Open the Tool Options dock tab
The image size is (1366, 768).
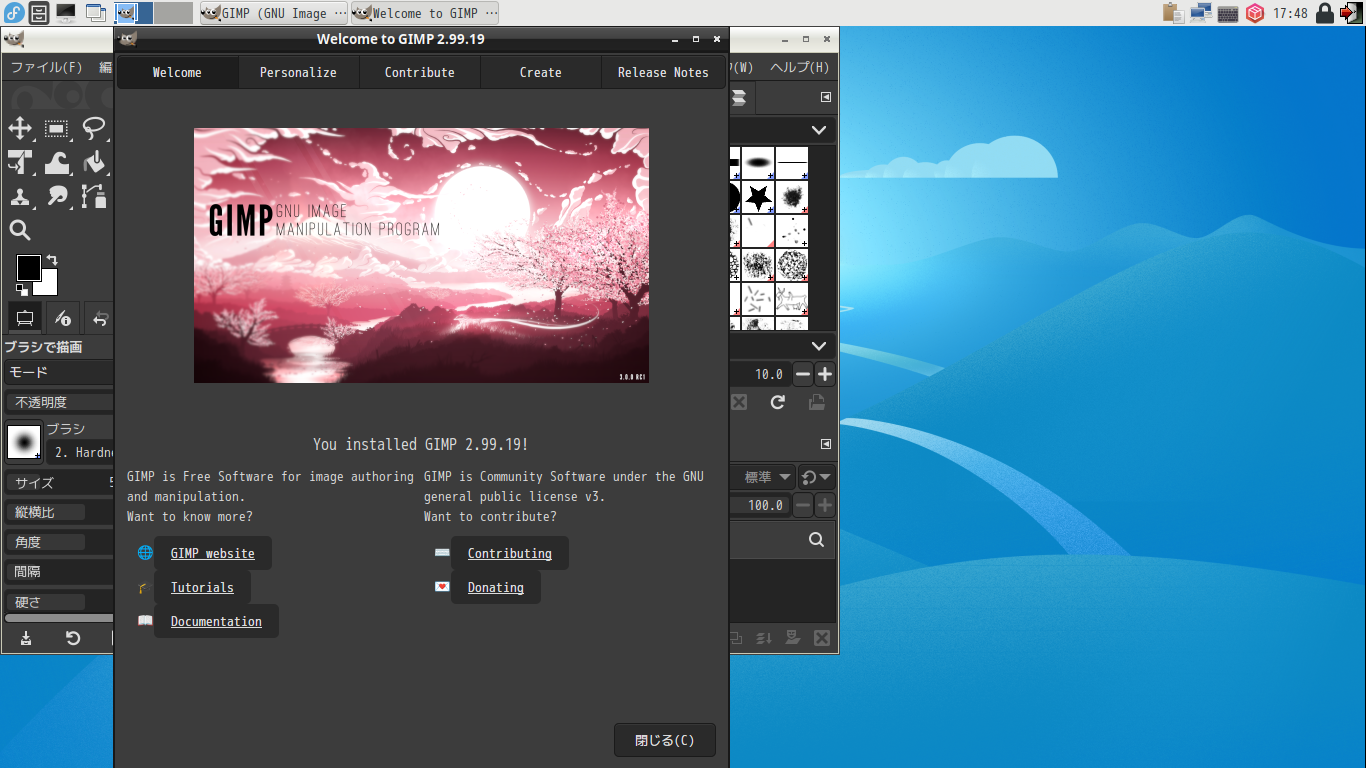[x=25, y=318]
